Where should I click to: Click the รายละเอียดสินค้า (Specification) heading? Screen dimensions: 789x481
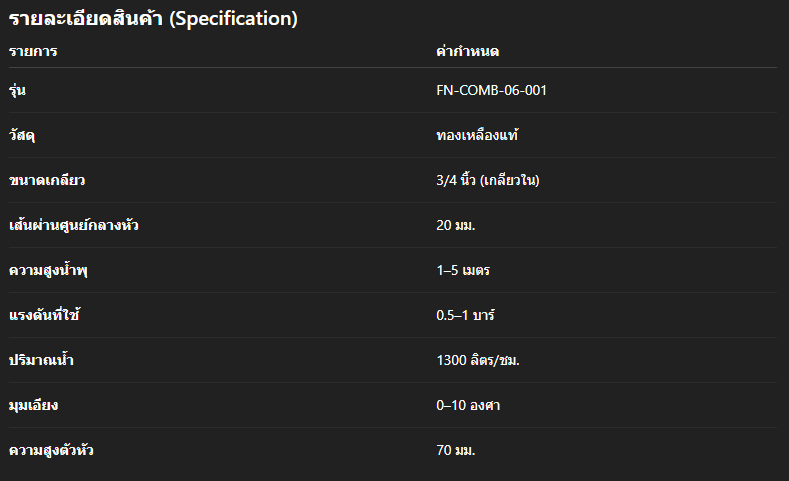(x=153, y=19)
